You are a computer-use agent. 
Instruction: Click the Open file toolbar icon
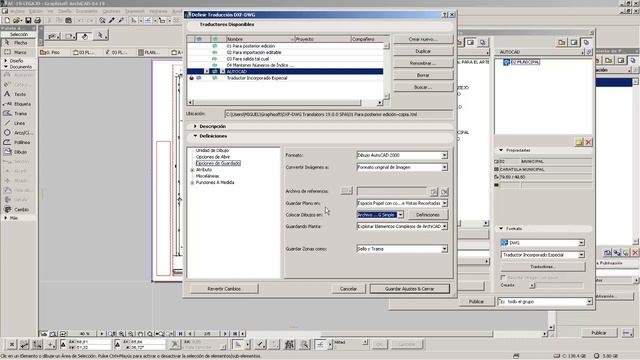point(17,20)
